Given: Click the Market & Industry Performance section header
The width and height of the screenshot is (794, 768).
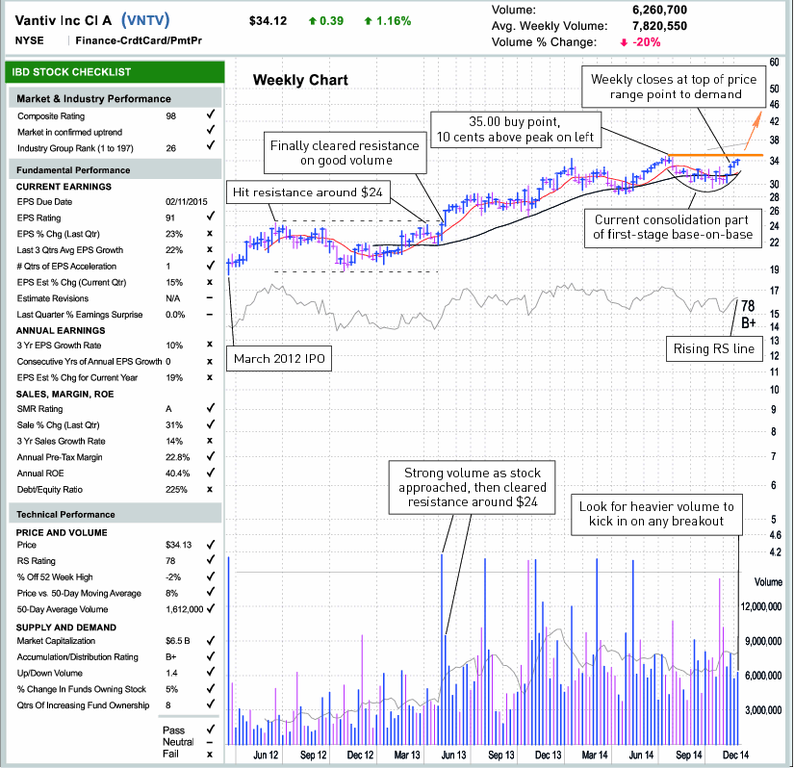Looking at the screenshot, I should 115,98.
